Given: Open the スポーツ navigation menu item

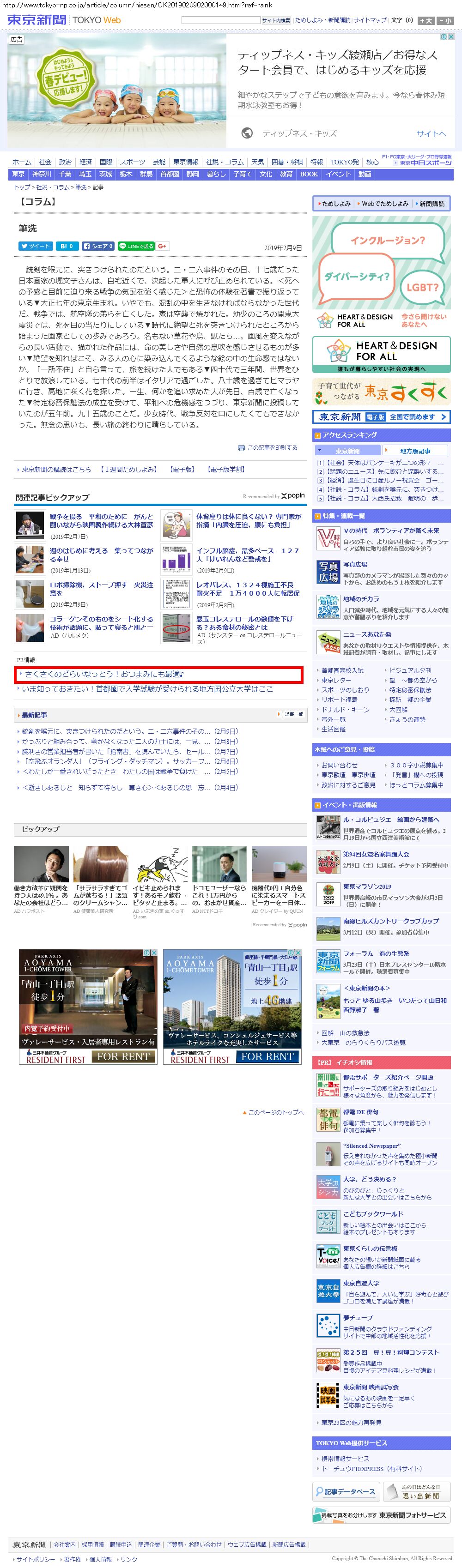Looking at the screenshot, I should tap(132, 162).
